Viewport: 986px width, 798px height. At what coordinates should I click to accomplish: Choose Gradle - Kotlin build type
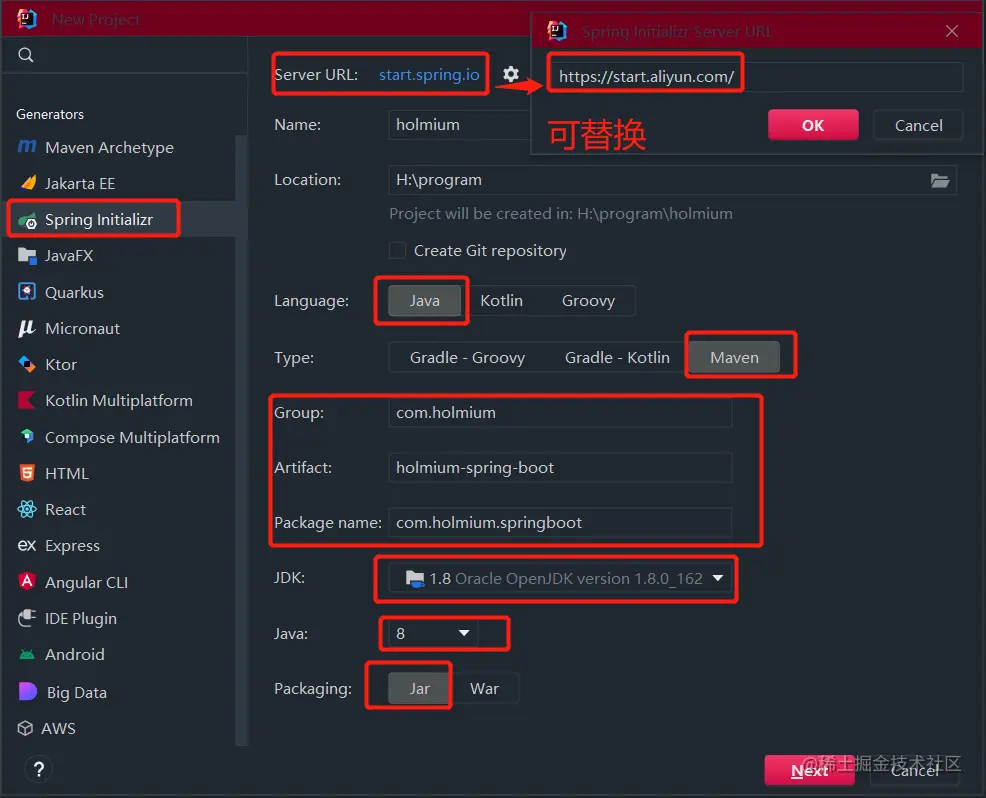click(617, 357)
